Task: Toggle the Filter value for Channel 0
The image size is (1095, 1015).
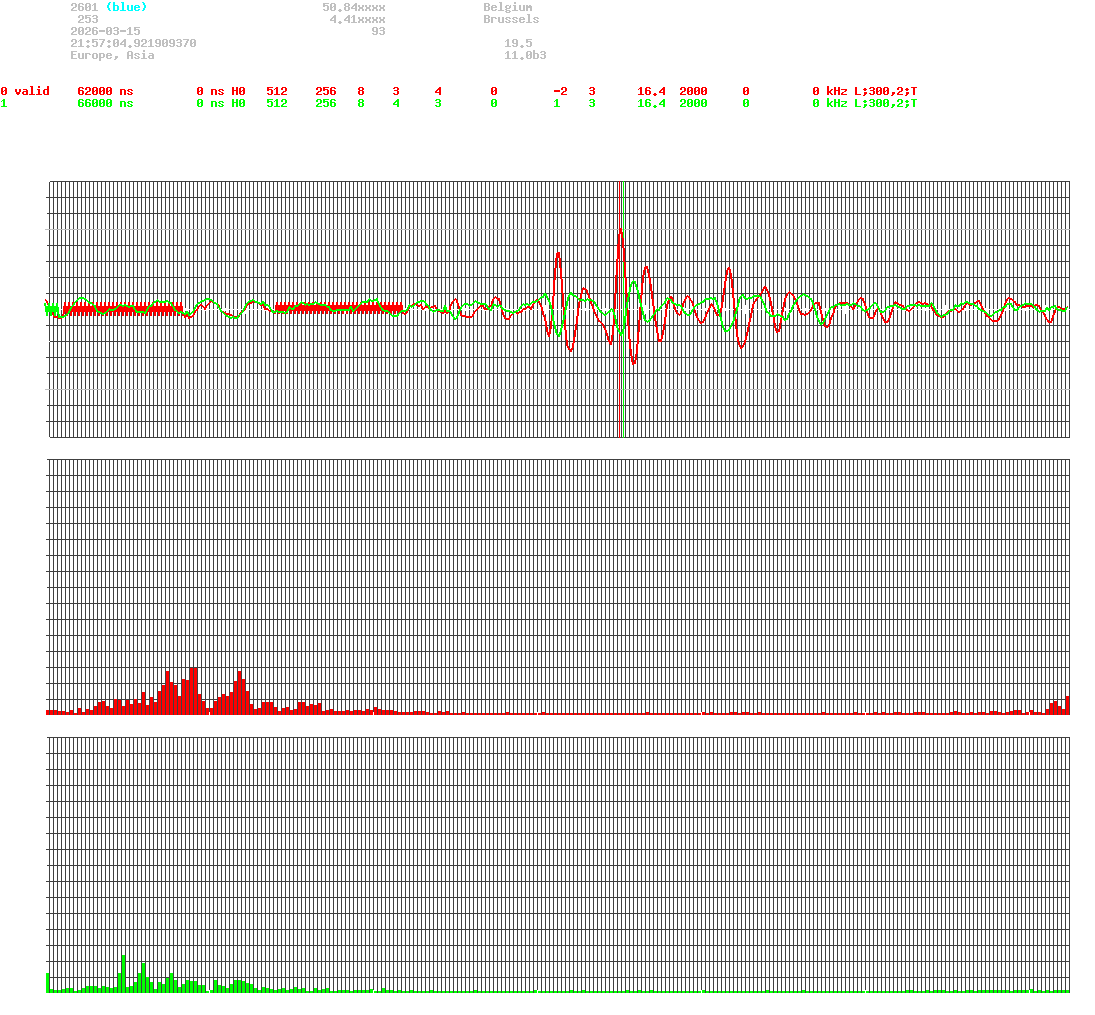Action: pos(745,91)
